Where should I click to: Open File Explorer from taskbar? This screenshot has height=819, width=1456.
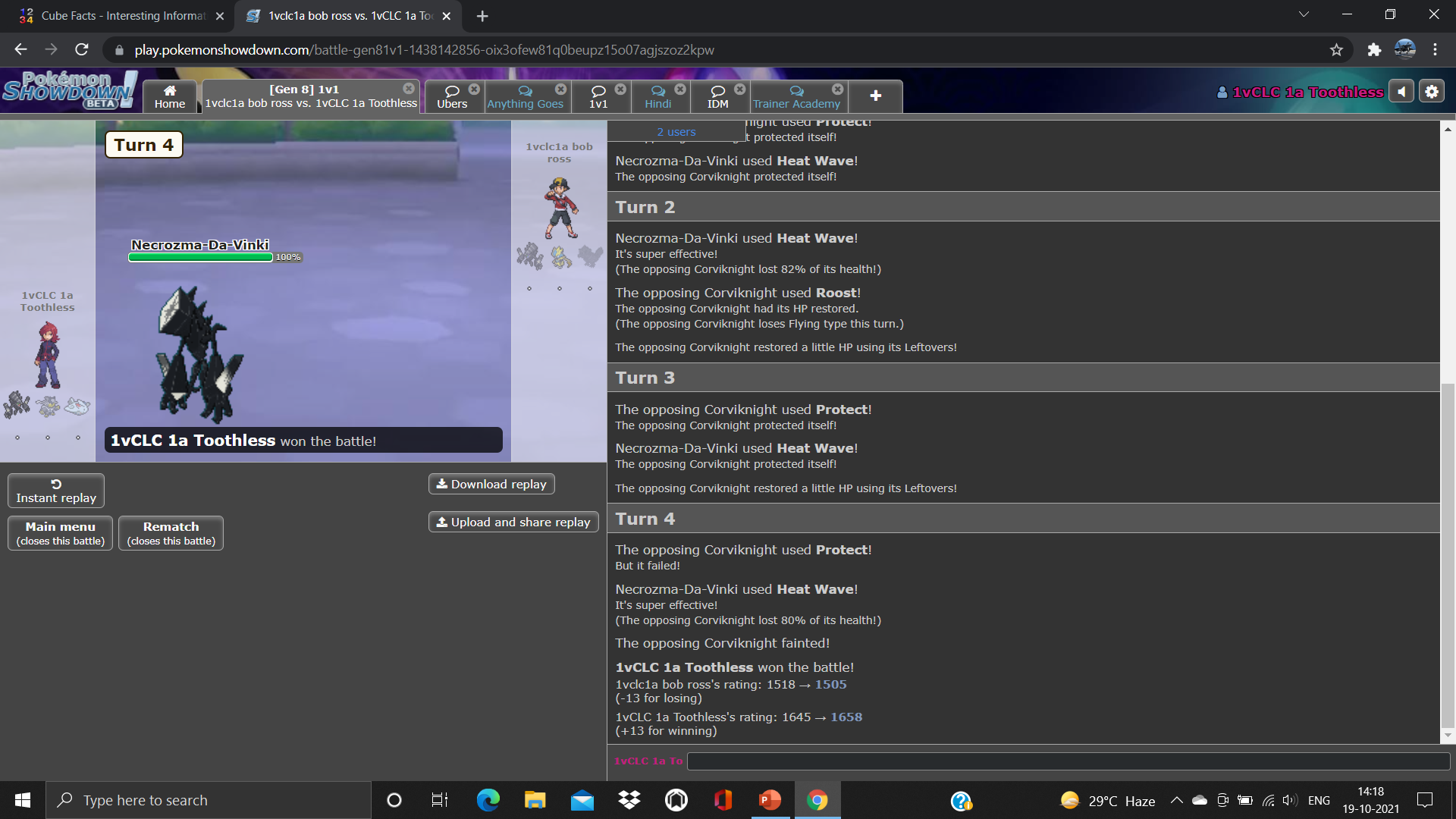click(535, 800)
